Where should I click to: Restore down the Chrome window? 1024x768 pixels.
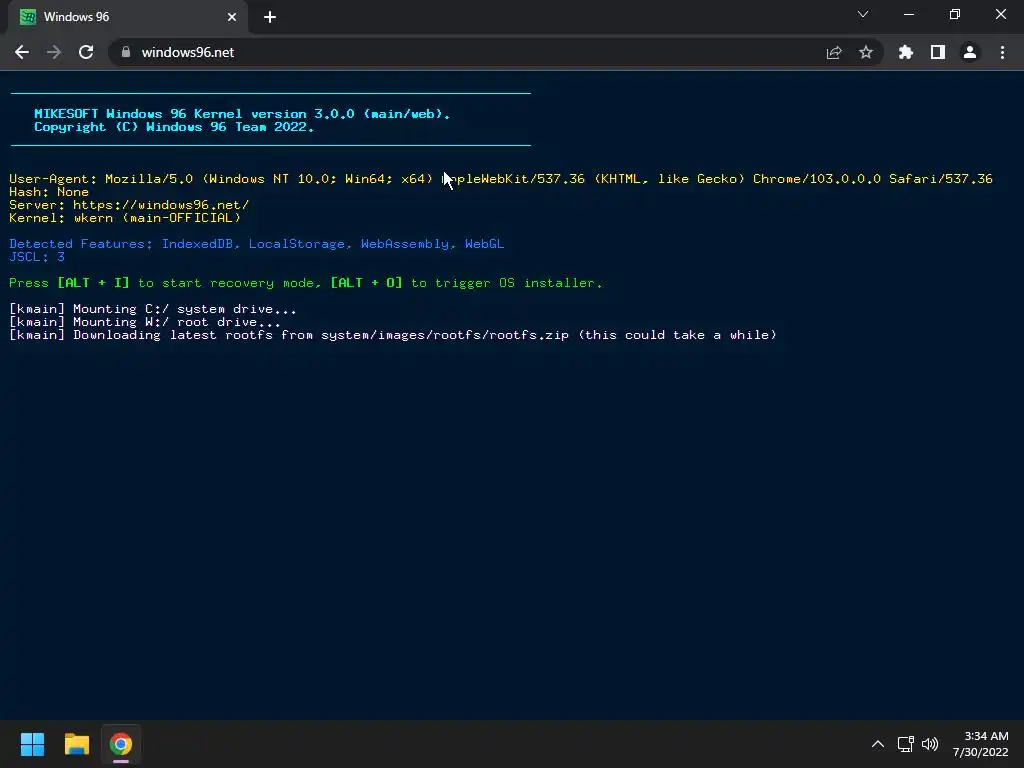coord(955,14)
